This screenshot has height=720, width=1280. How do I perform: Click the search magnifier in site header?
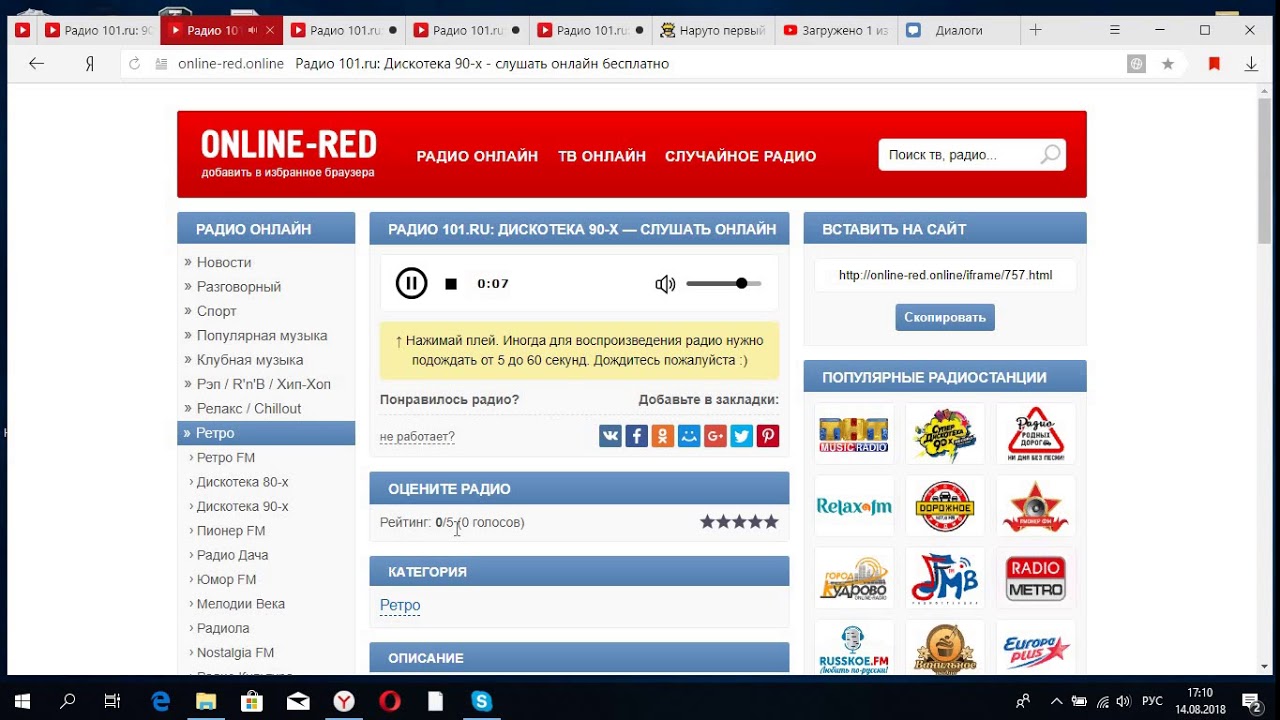point(1050,155)
